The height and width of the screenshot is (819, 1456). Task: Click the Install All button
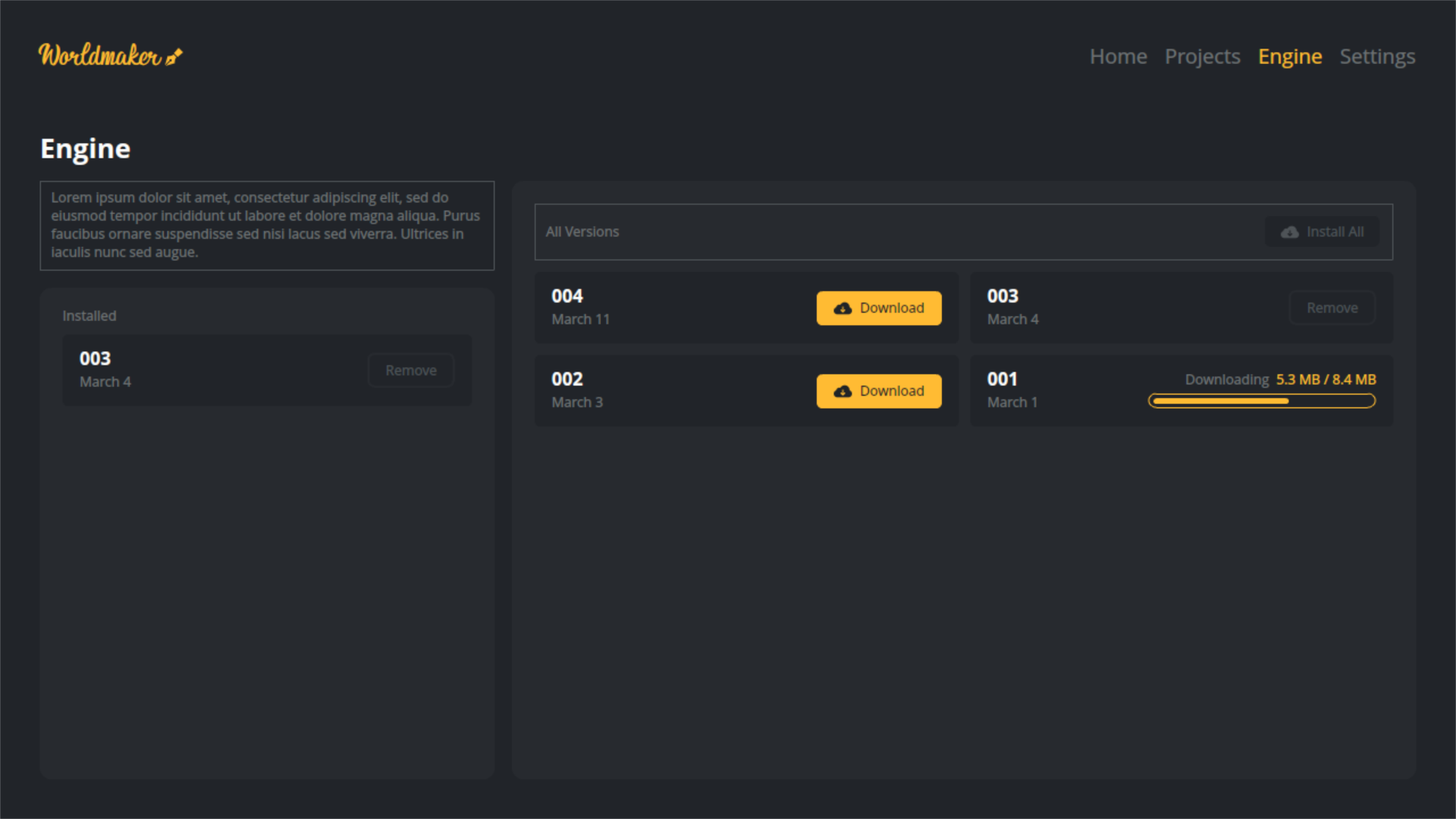tap(1322, 232)
